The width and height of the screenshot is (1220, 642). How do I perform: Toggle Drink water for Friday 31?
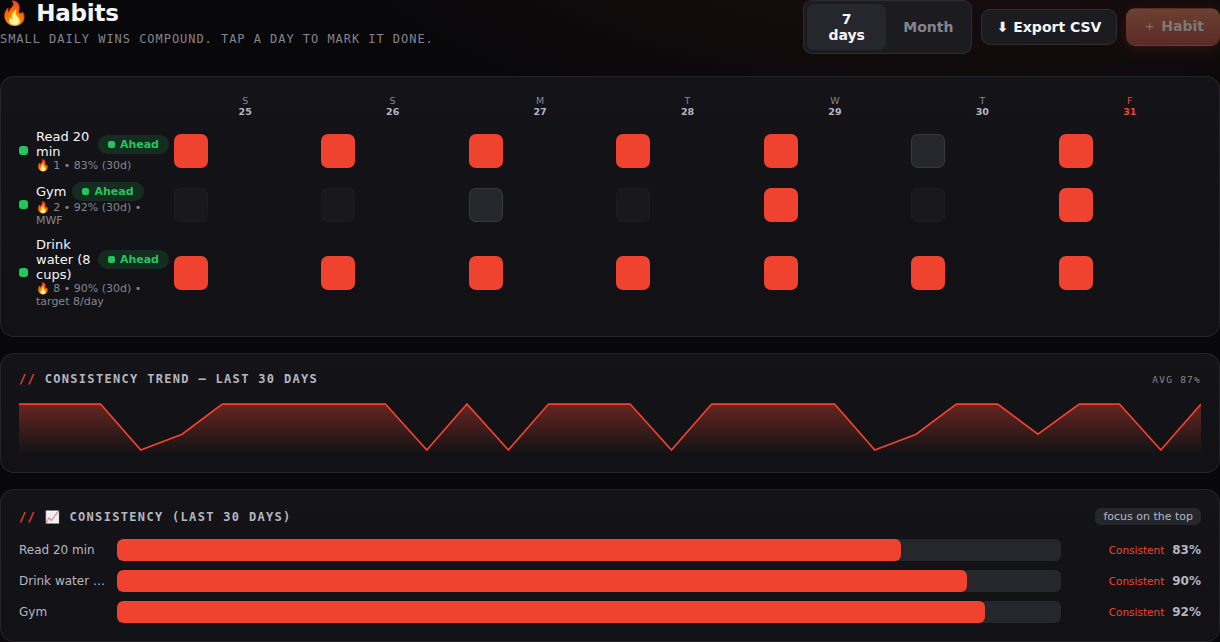pos(1076,273)
